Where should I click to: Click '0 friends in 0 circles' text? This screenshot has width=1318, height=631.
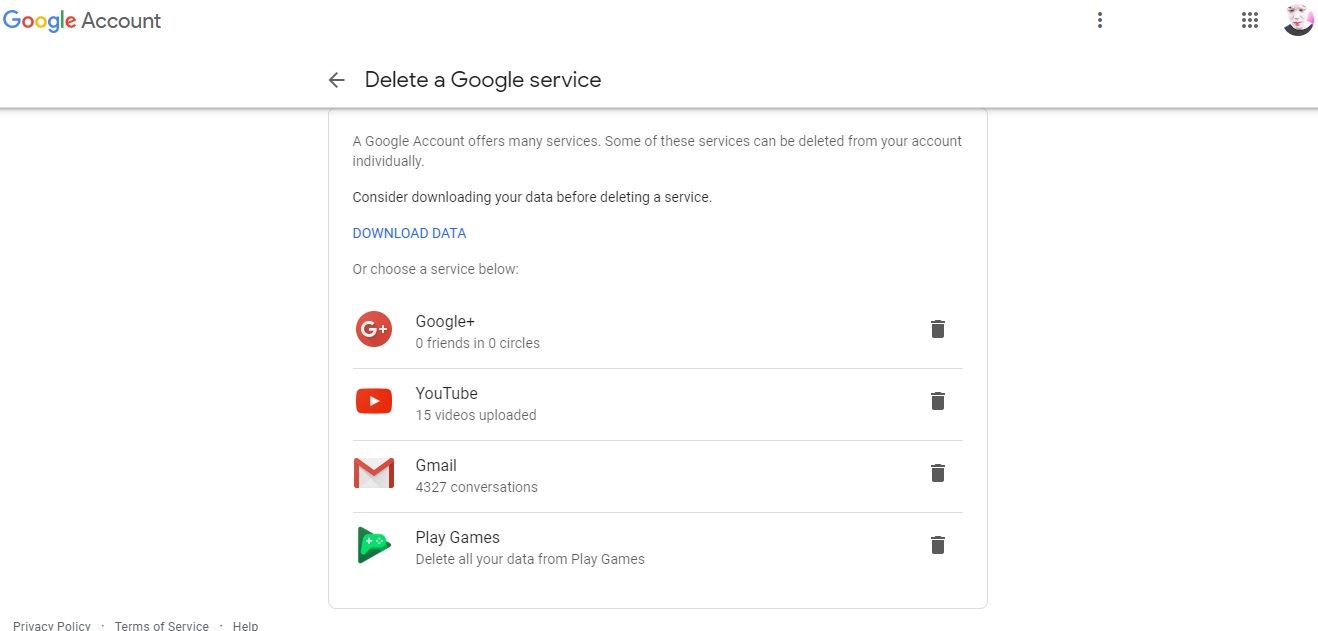point(477,343)
